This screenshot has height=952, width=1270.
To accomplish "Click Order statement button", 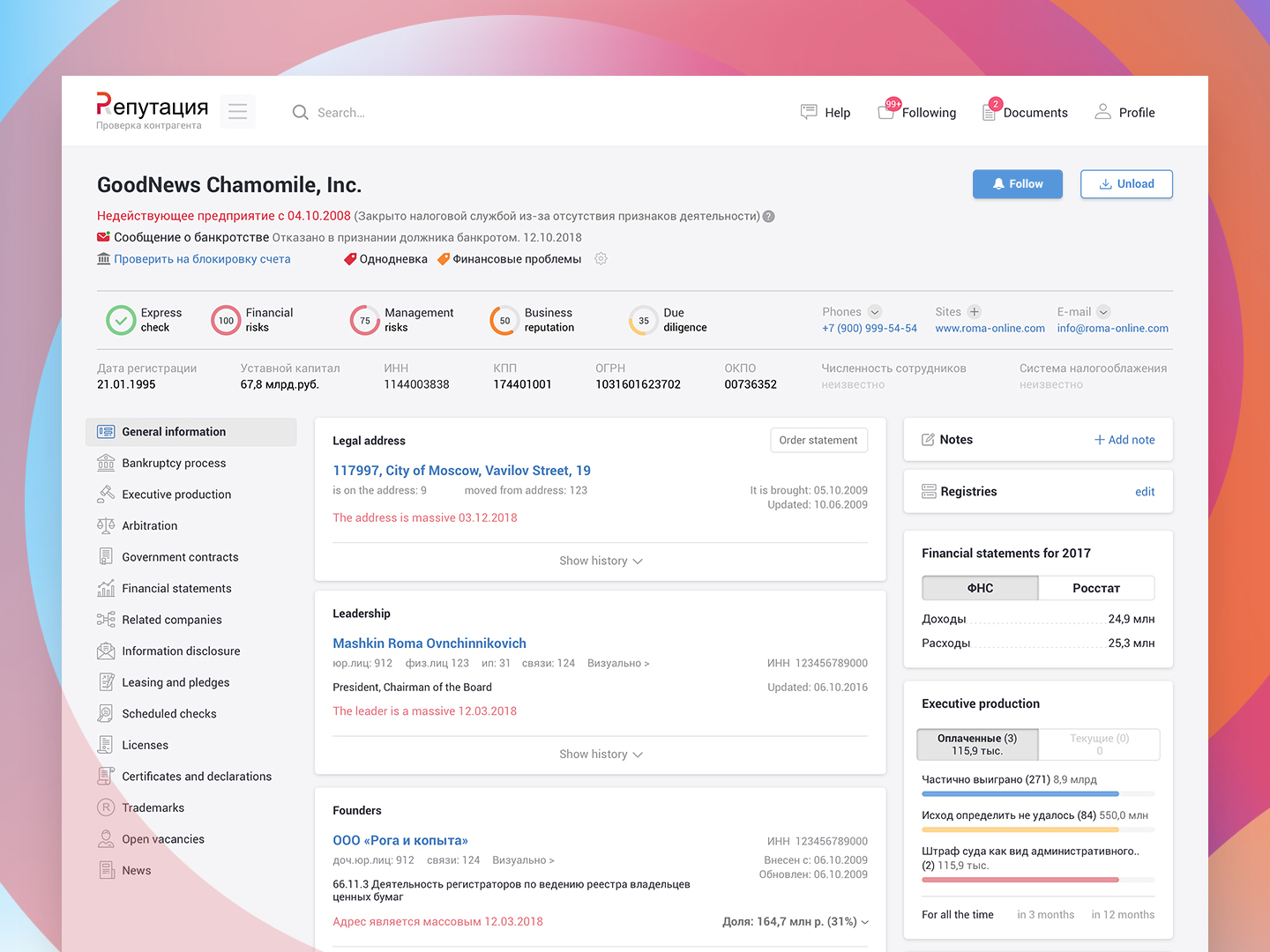I will point(818,440).
